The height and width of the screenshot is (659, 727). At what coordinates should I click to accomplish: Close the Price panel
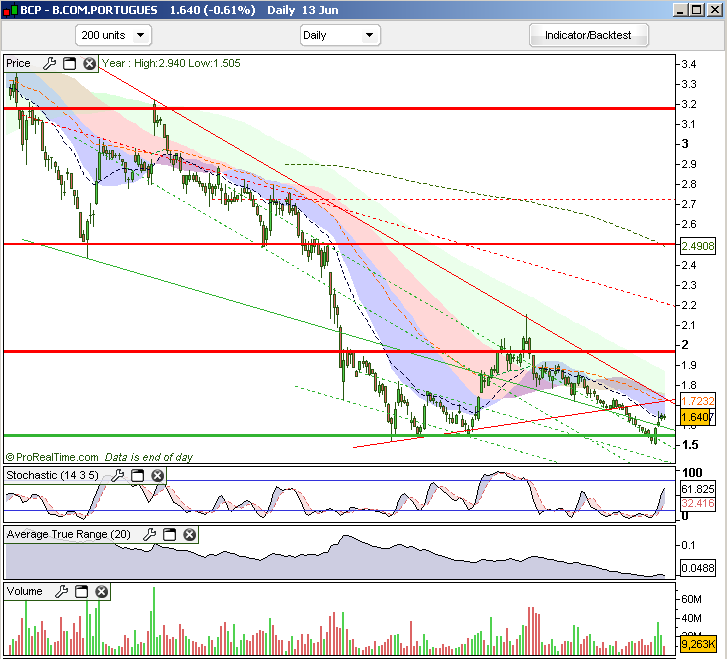click(89, 64)
